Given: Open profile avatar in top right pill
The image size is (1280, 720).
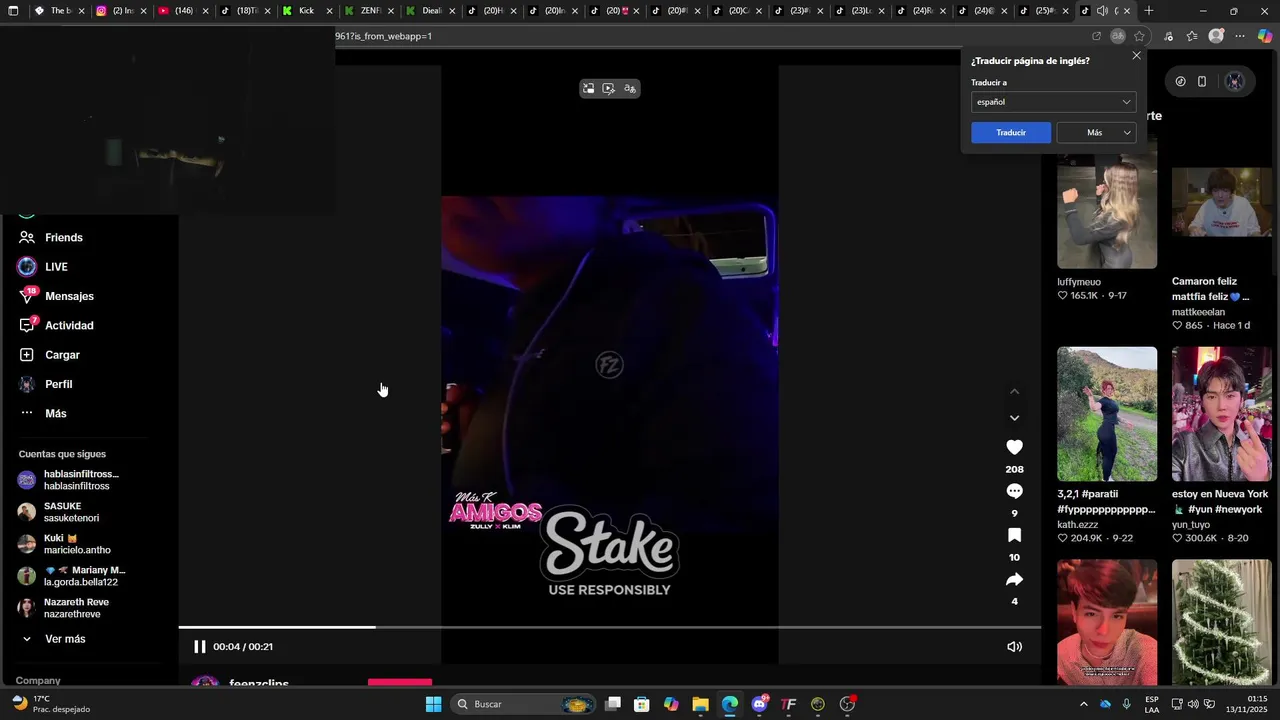Looking at the screenshot, I should [x=1234, y=82].
